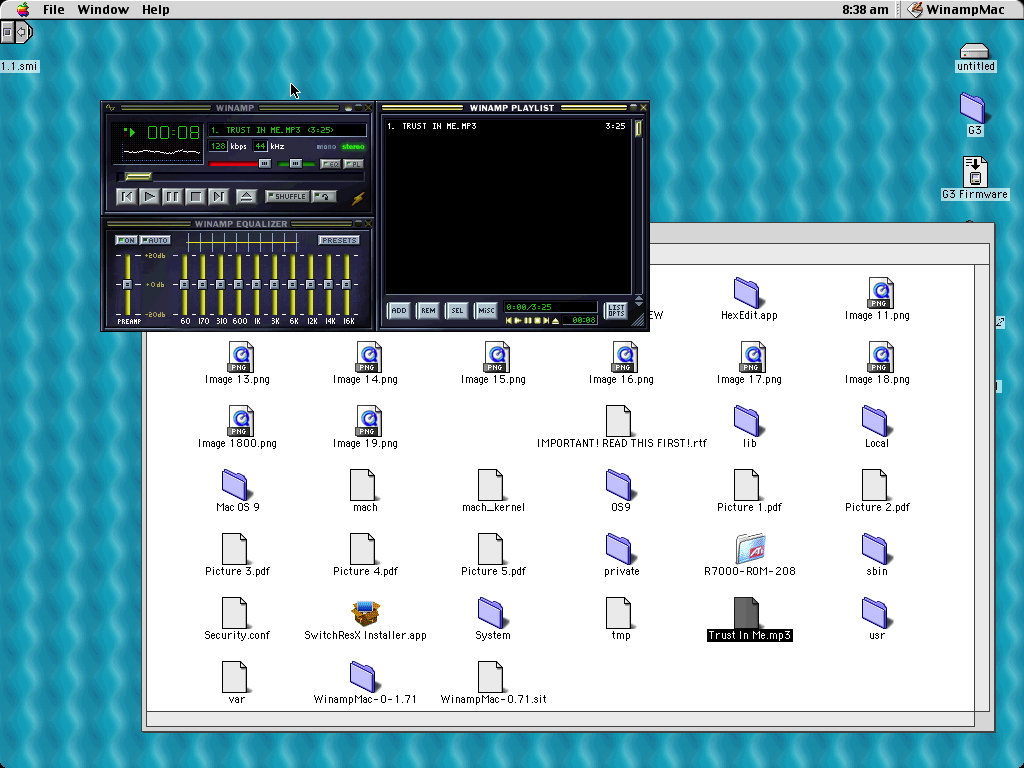This screenshot has width=1024, height=768.
Task: Select the R7000-ROM-208 icon
Action: [x=749, y=554]
